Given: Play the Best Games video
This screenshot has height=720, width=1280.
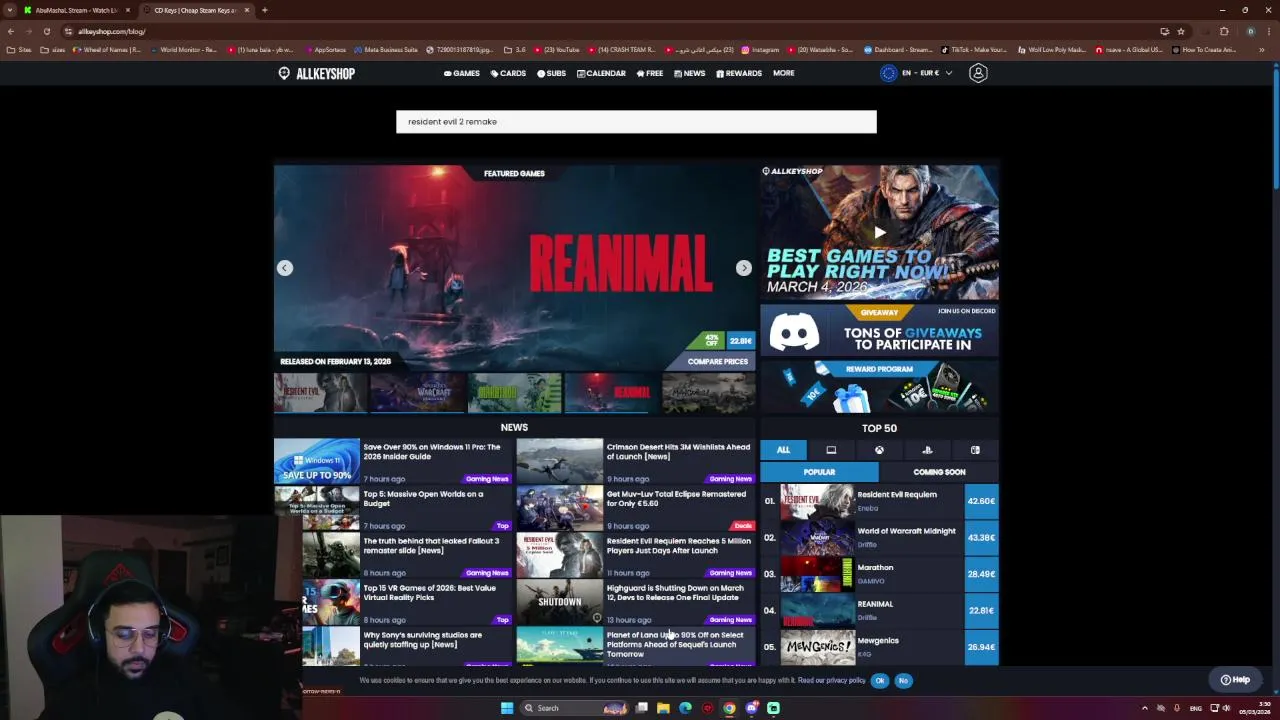Looking at the screenshot, I should (x=880, y=232).
